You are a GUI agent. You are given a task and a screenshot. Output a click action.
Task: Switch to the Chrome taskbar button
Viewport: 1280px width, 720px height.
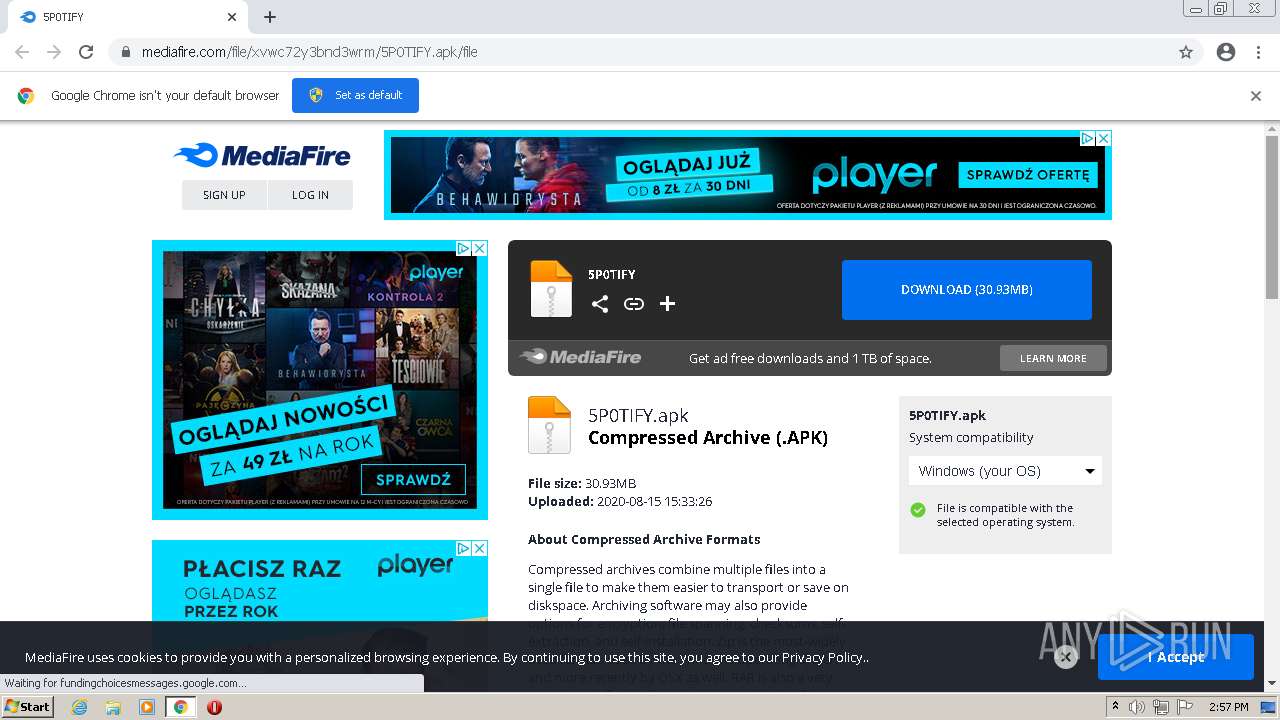click(x=181, y=707)
